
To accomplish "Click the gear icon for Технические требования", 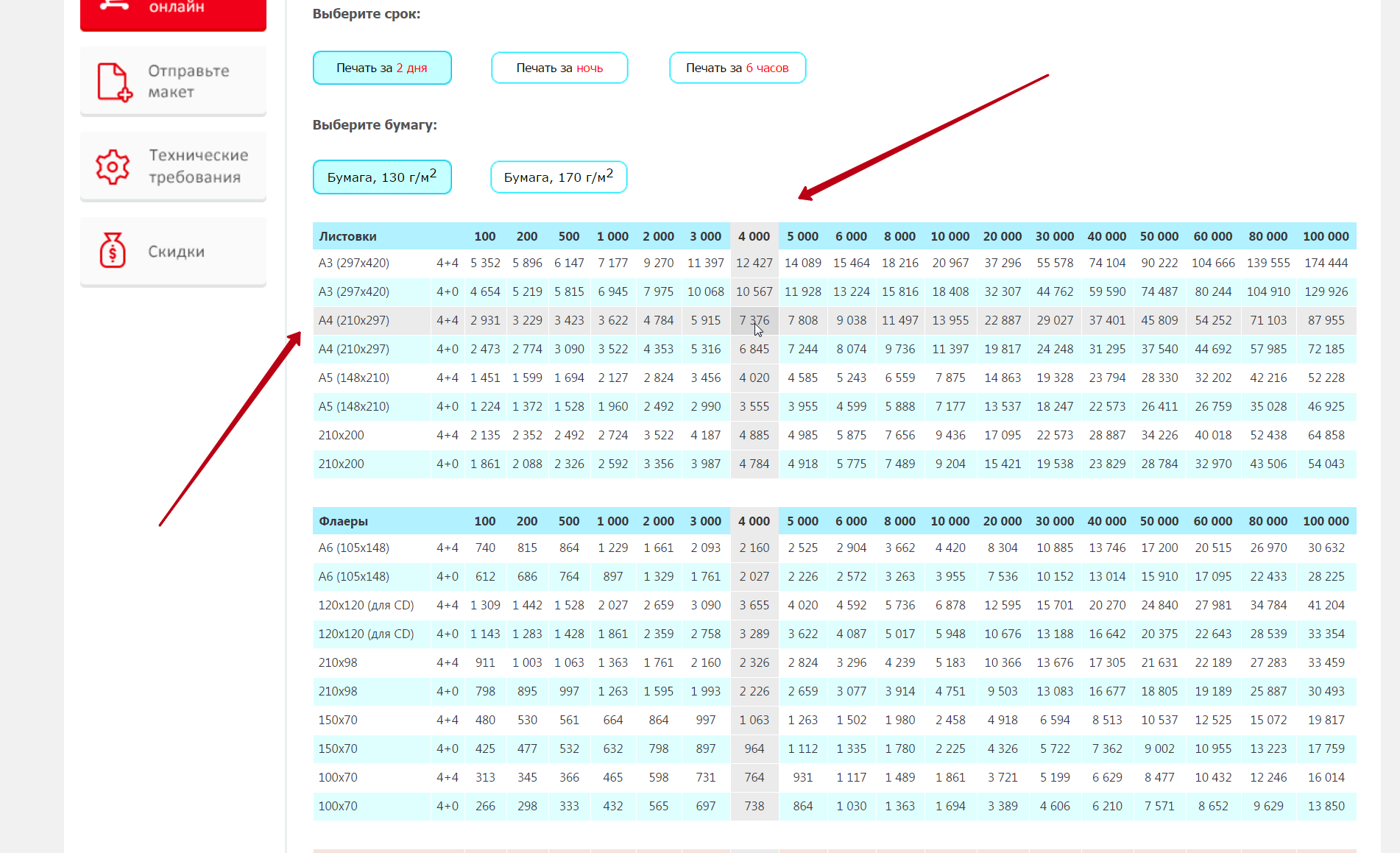I will tap(113, 166).
